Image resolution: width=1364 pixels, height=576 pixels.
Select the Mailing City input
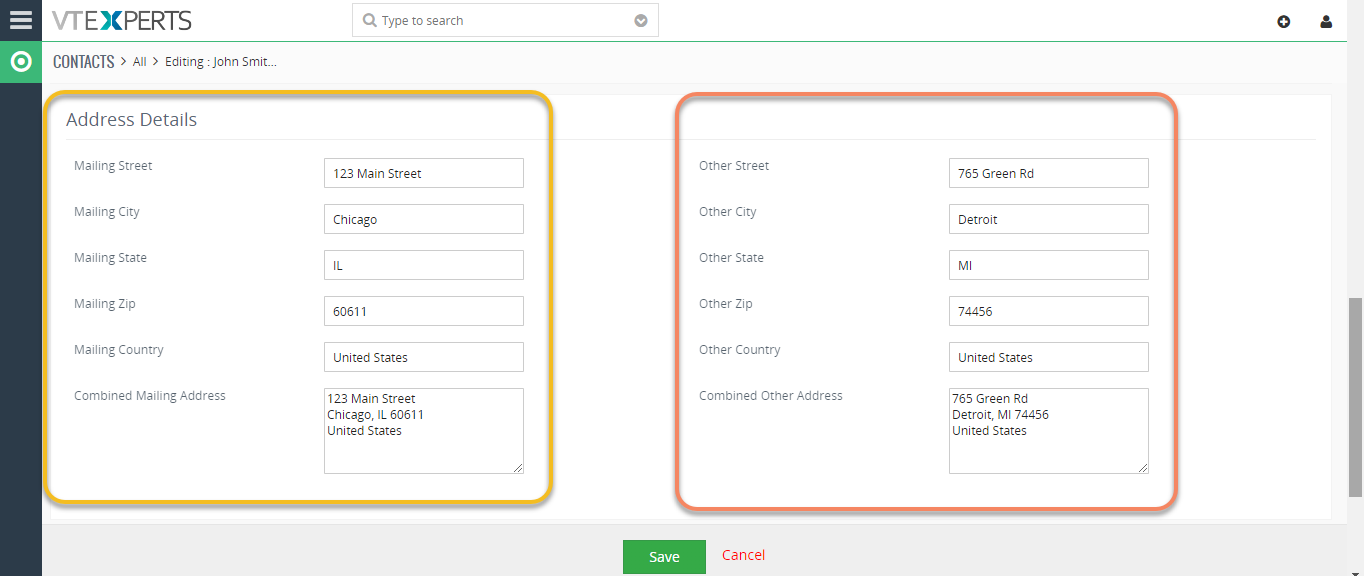(424, 219)
